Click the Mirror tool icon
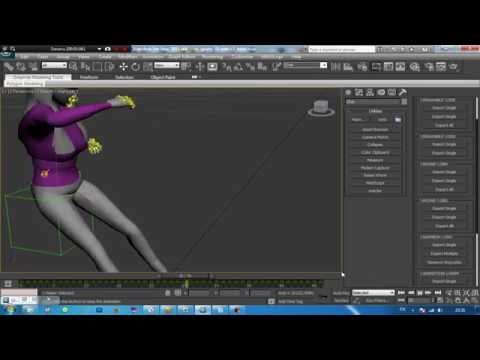Image resolution: width=480 pixels, height=360 pixels. pos(336,67)
